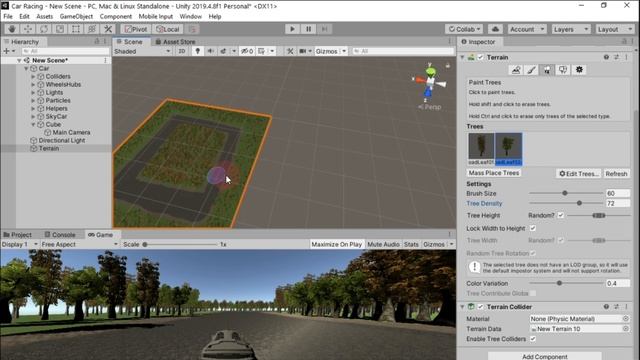640x360 pixels.
Task: Select Create Neighbor Terrains tool
Action: [516, 70]
